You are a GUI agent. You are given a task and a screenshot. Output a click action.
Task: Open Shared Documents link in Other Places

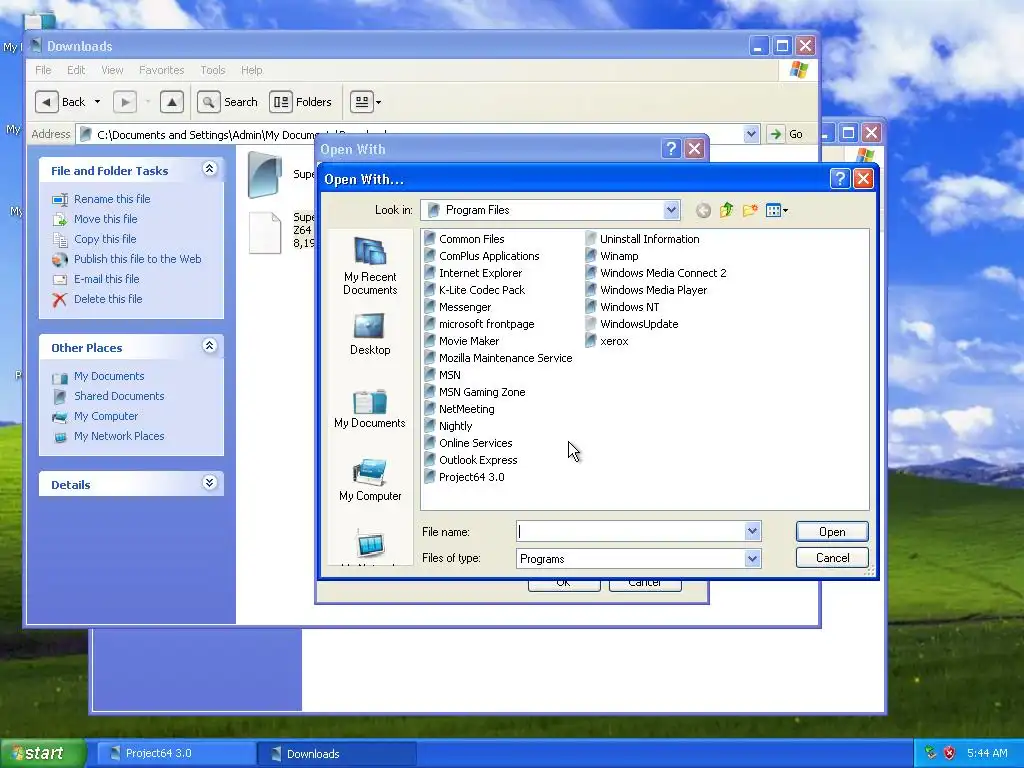[x=119, y=396]
